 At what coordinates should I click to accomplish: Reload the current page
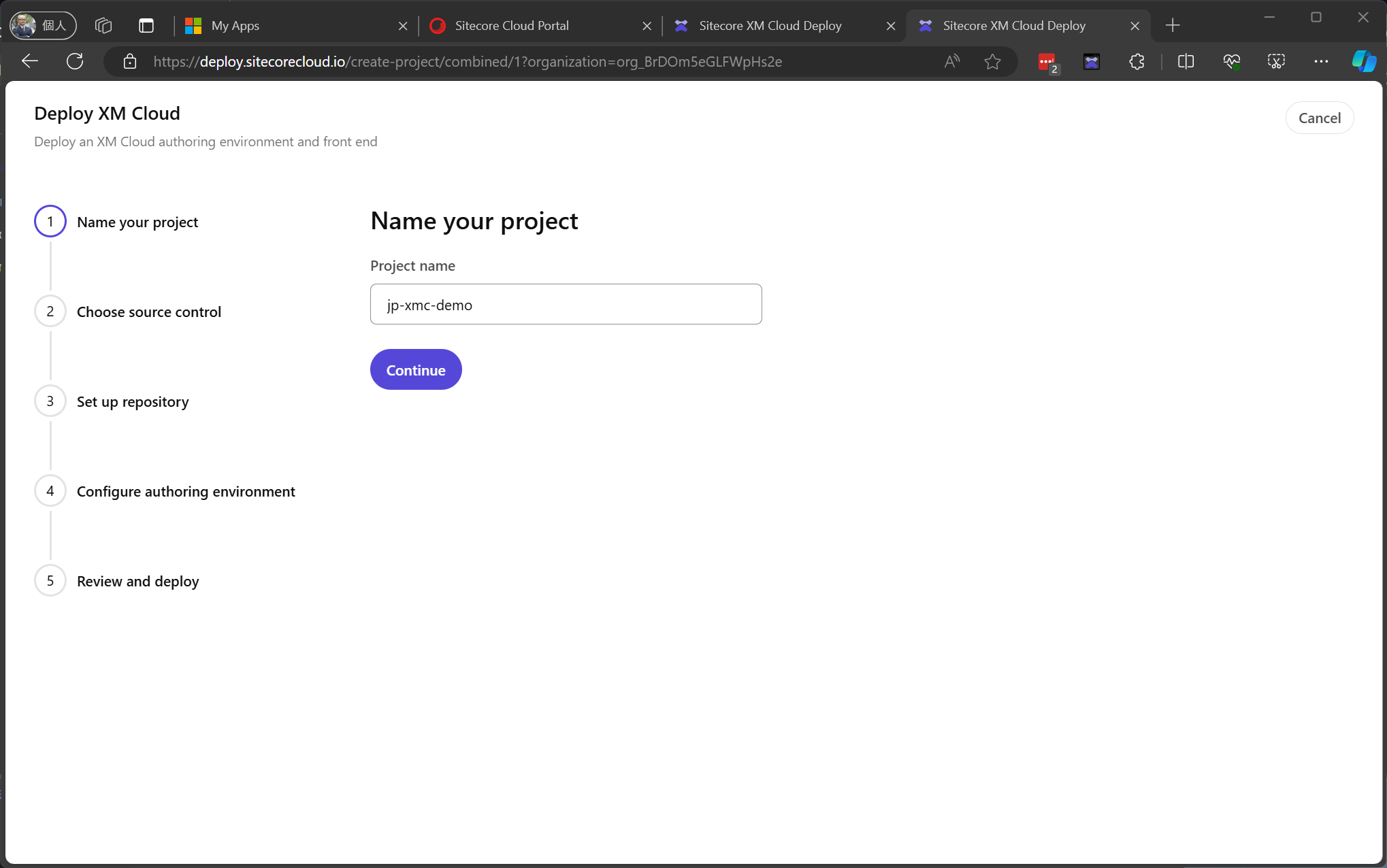point(75,61)
